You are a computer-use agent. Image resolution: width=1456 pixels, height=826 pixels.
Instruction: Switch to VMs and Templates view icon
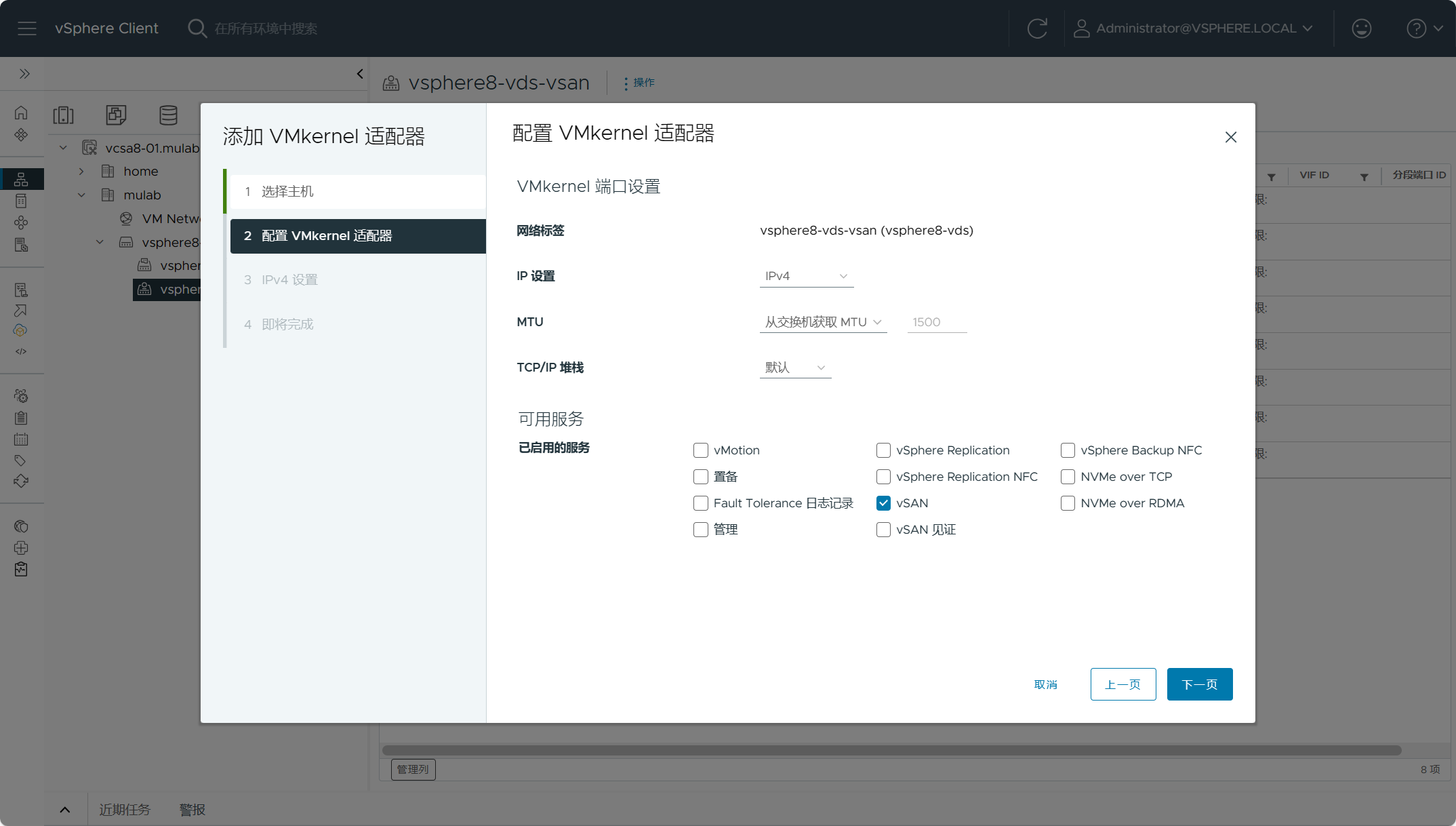(116, 115)
